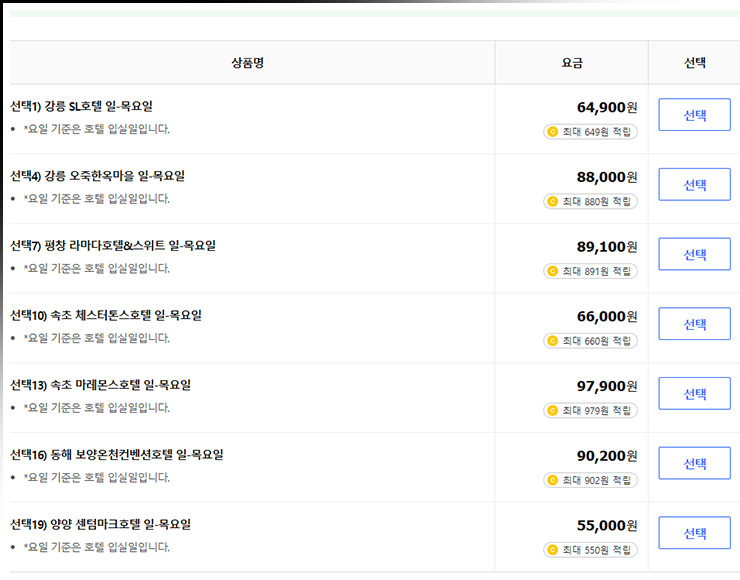This screenshot has height=580, width=740.
Task: Click coin icon beside 최대 902원 적립
Action: [552, 480]
